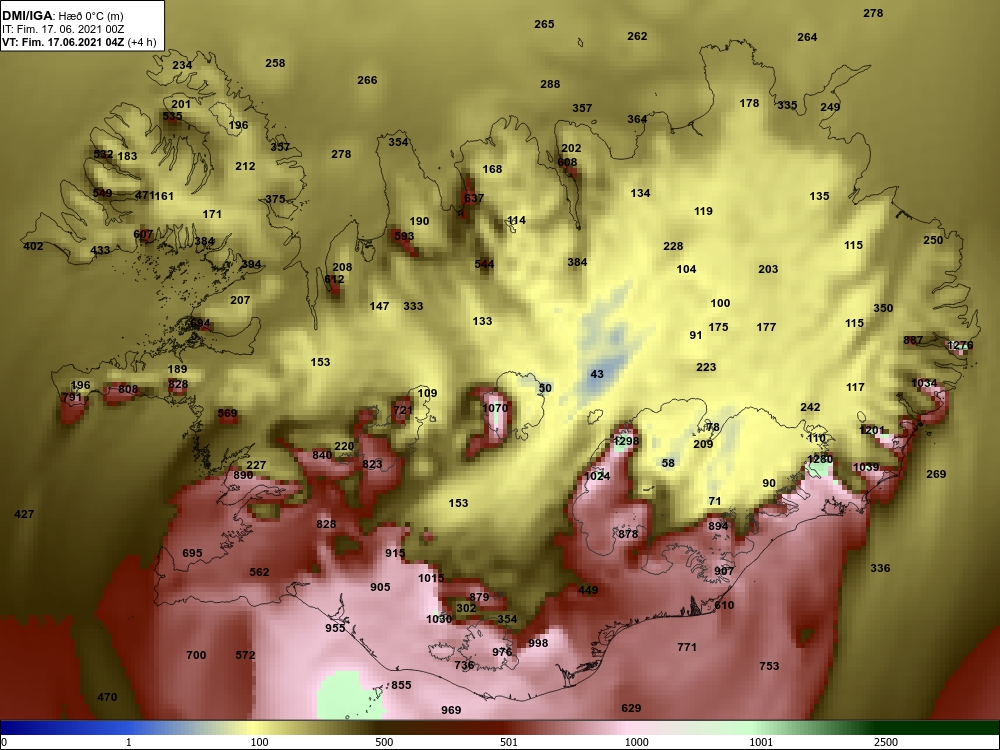
Task: Click legend label '1001' on the color scale
Action: pos(761,742)
